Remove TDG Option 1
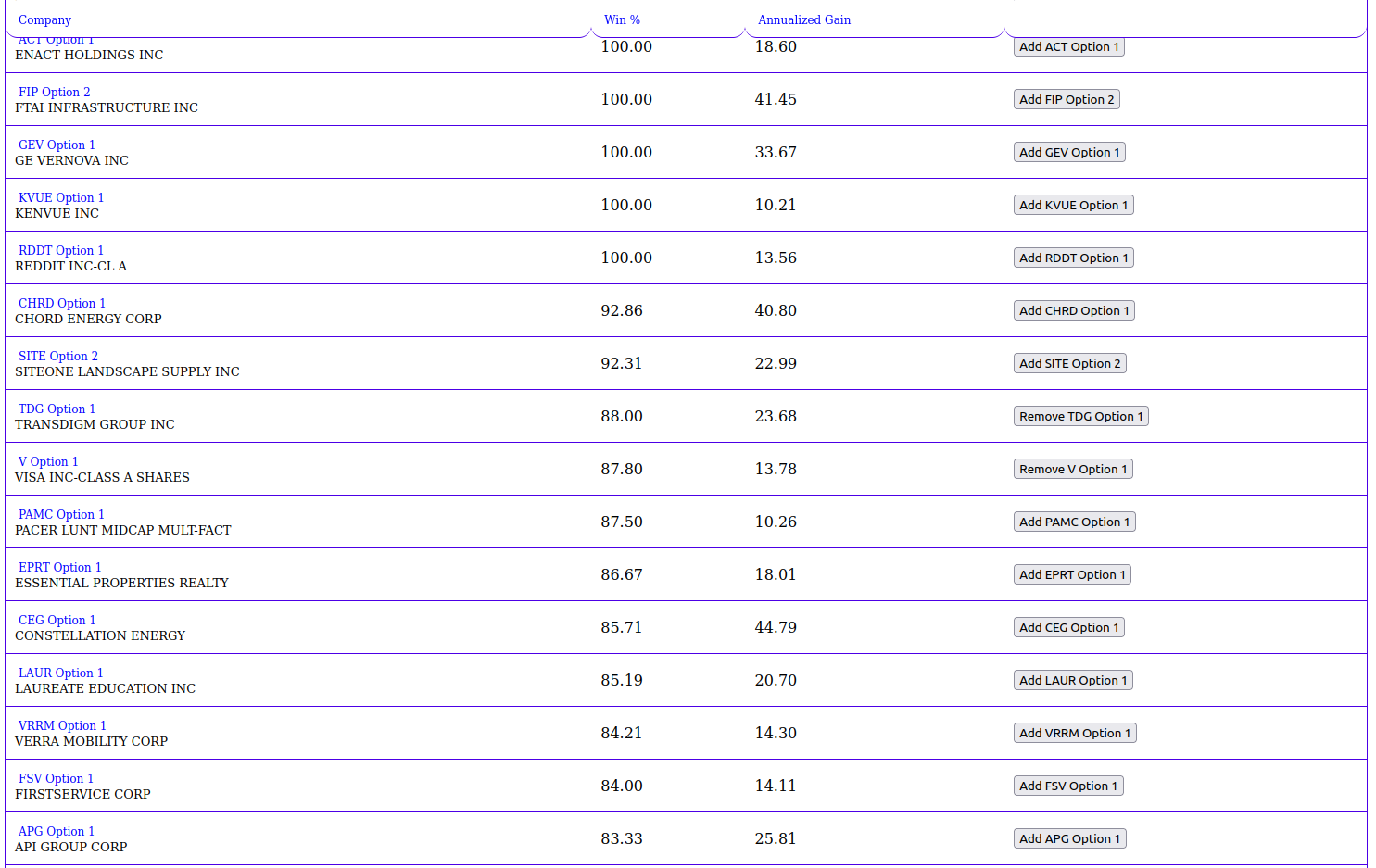The width and height of the screenshot is (1376, 868). click(1081, 416)
